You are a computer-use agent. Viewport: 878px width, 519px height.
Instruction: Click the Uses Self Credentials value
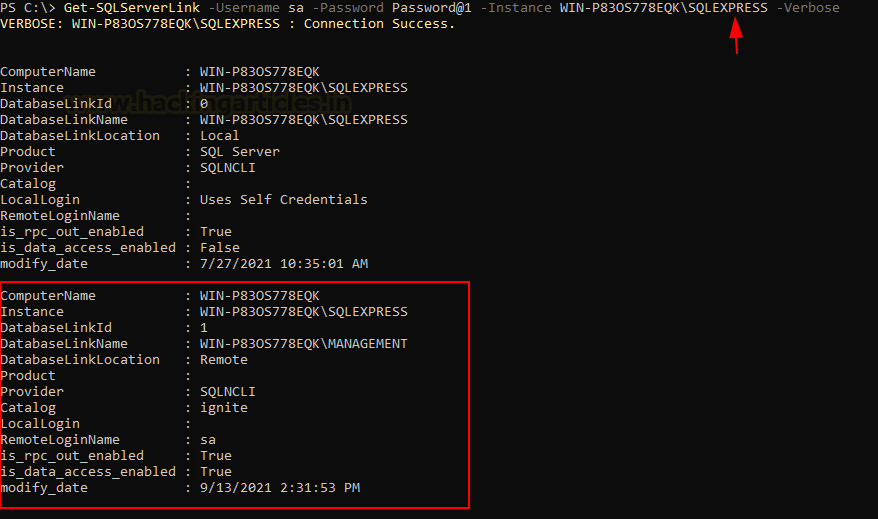pos(283,199)
